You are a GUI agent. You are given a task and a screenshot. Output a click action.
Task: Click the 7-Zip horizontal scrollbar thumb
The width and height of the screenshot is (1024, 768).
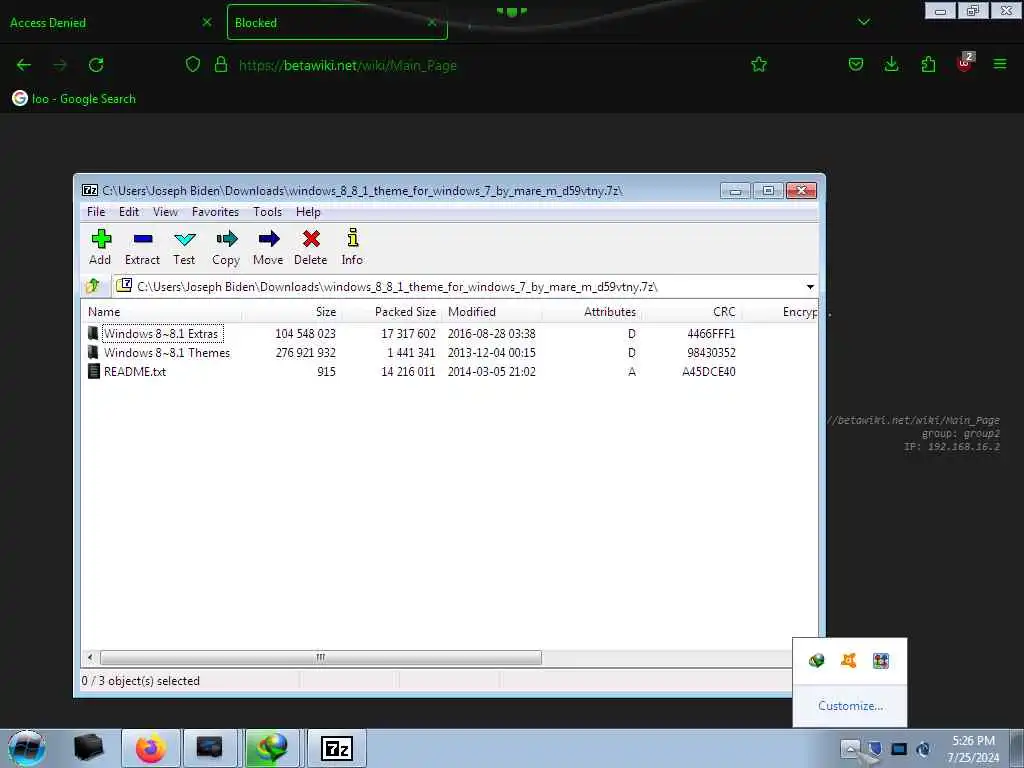[321, 658]
